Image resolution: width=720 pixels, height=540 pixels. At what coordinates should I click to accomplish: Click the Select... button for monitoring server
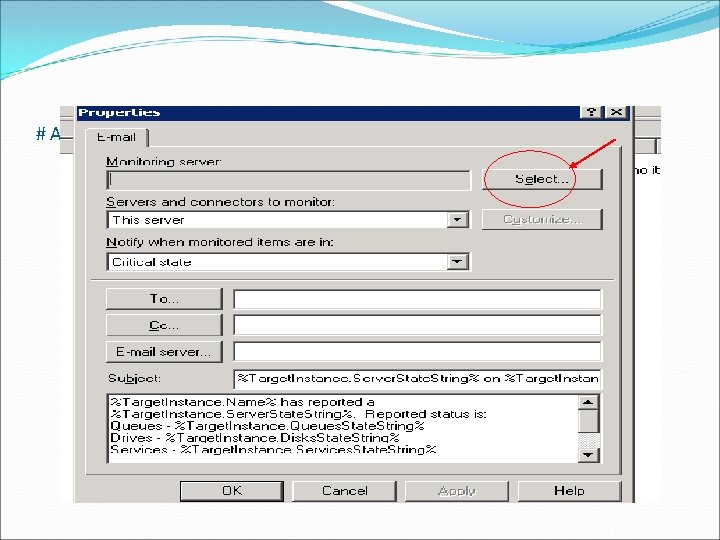(x=542, y=179)
